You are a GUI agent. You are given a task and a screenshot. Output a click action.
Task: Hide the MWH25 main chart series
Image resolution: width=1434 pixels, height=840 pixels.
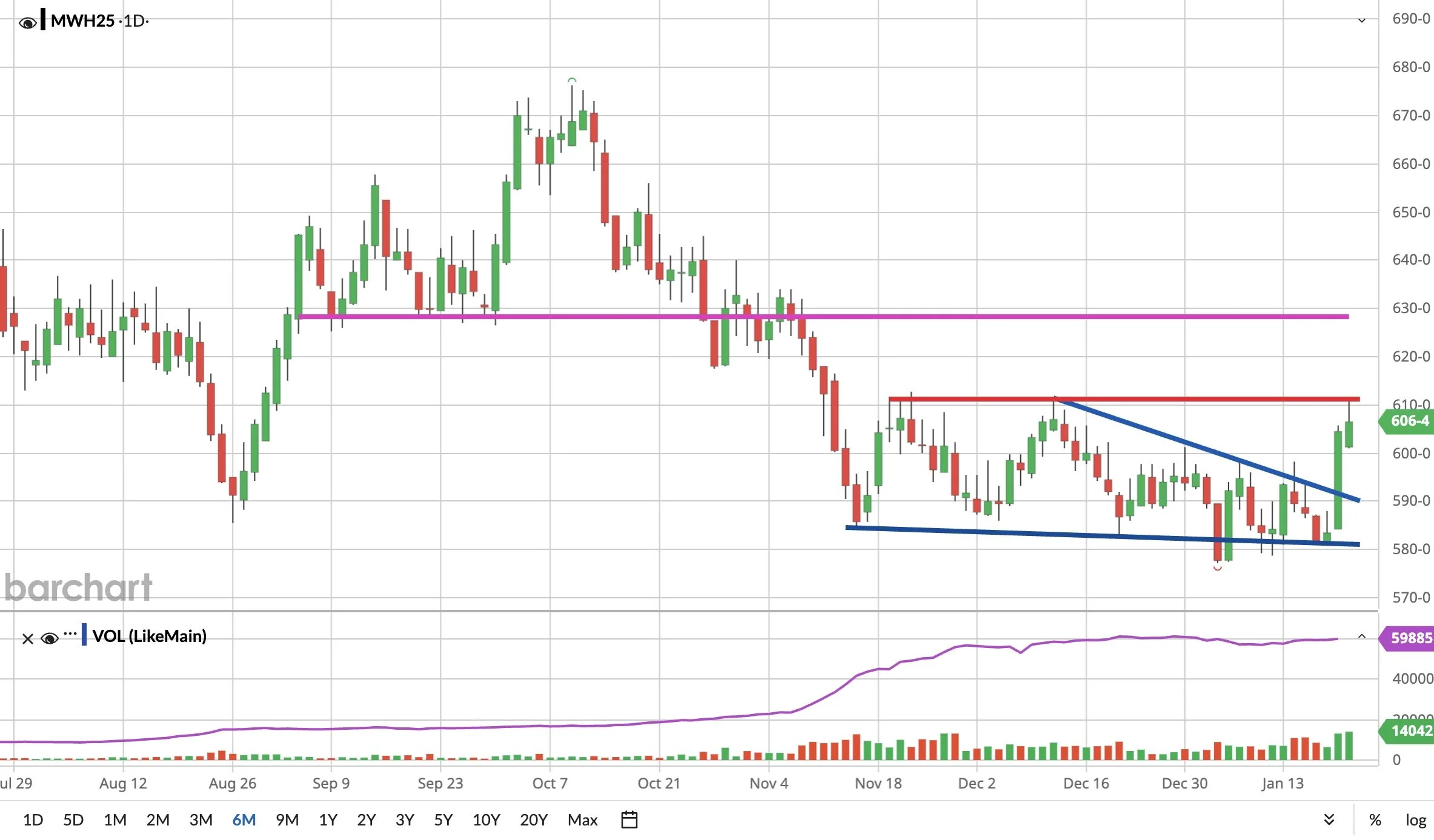click(27, 23)
